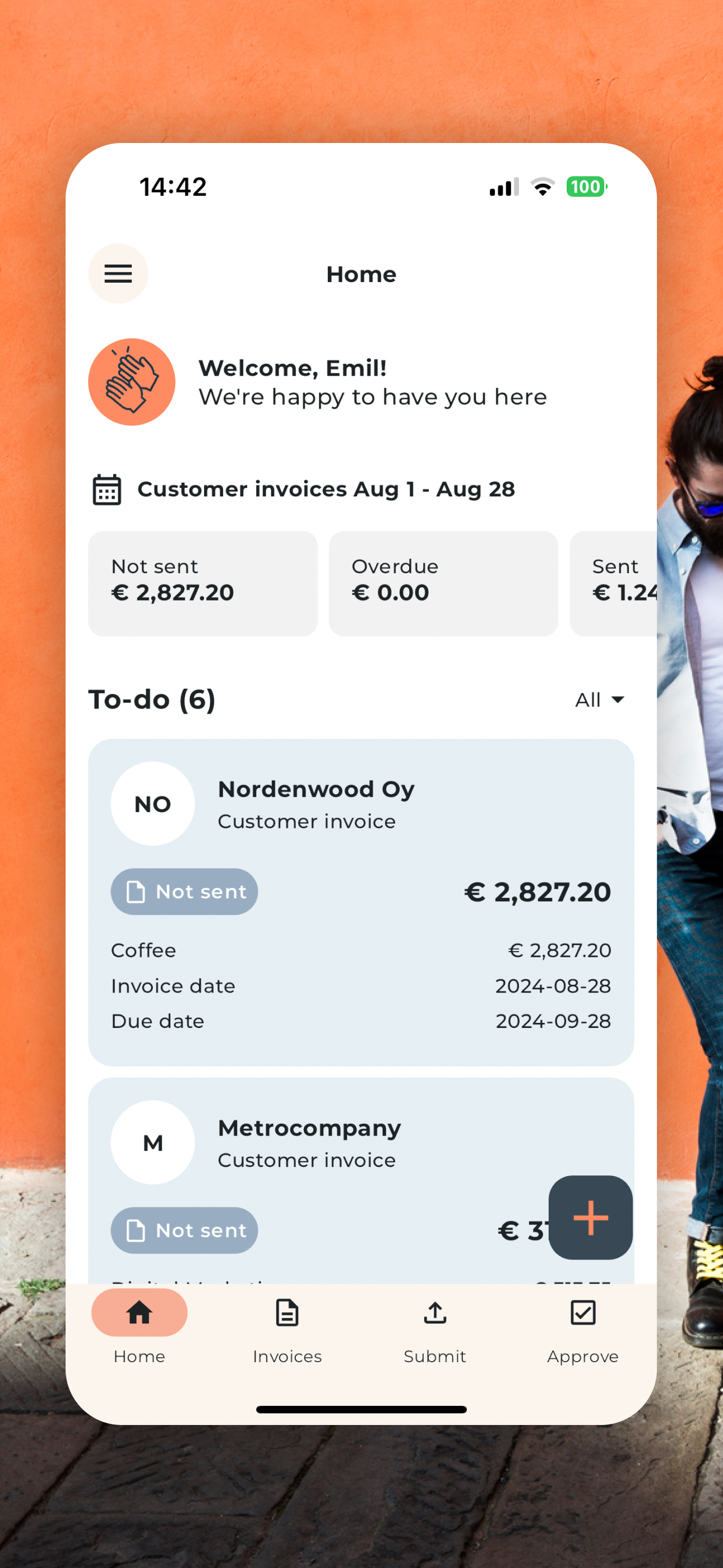Switch to the Approve tab label
723x1568 pixels.
click(582, 1356)
